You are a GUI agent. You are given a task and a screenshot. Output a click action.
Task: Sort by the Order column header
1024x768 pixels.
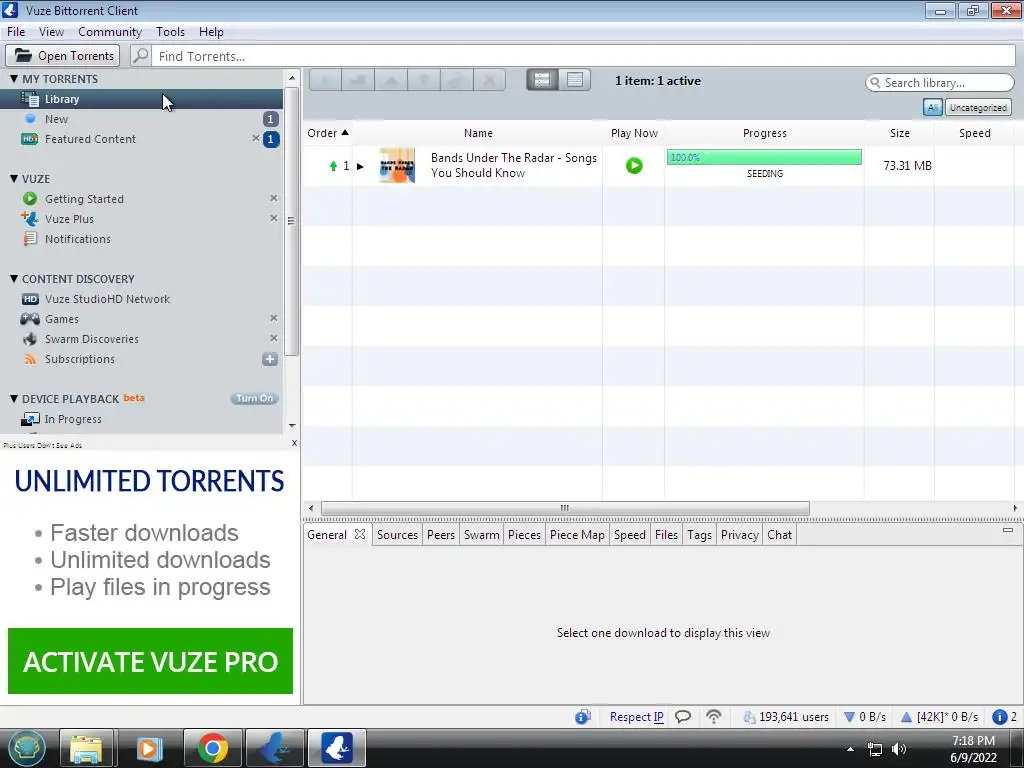[x=327, y=133]
